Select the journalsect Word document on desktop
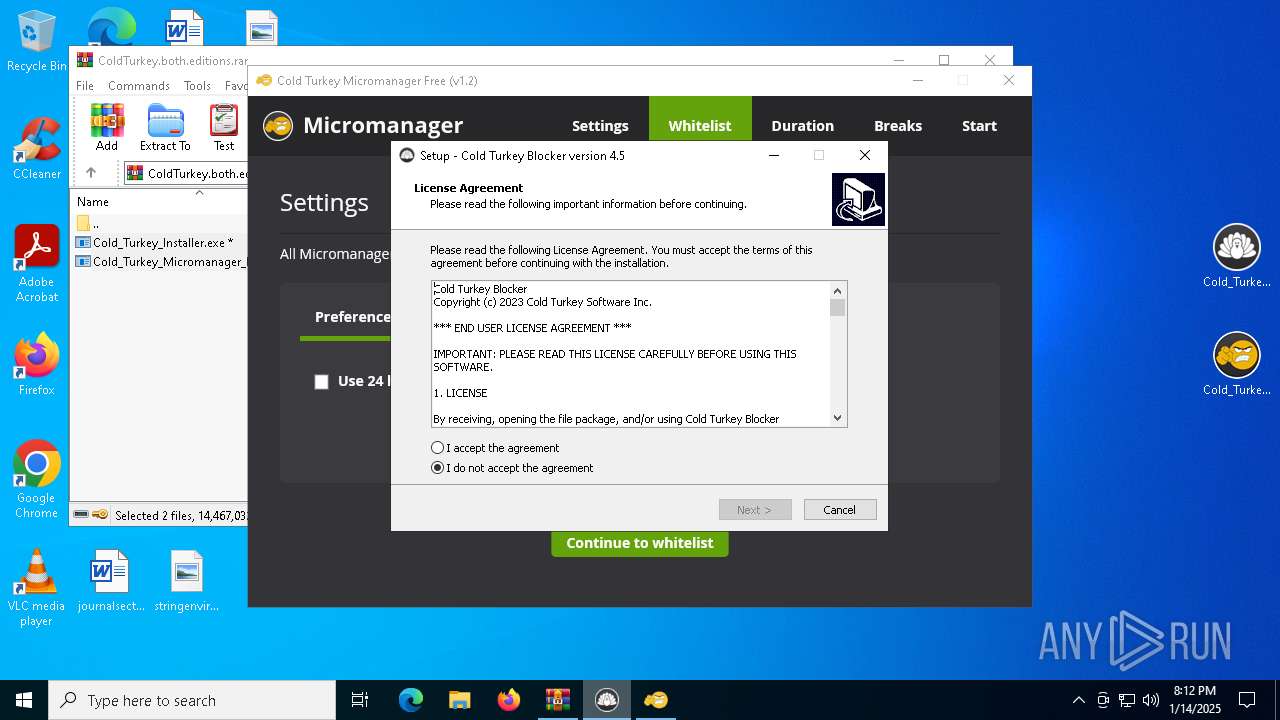Viewport: 1280px width, 720px height. tap(110, 580)
